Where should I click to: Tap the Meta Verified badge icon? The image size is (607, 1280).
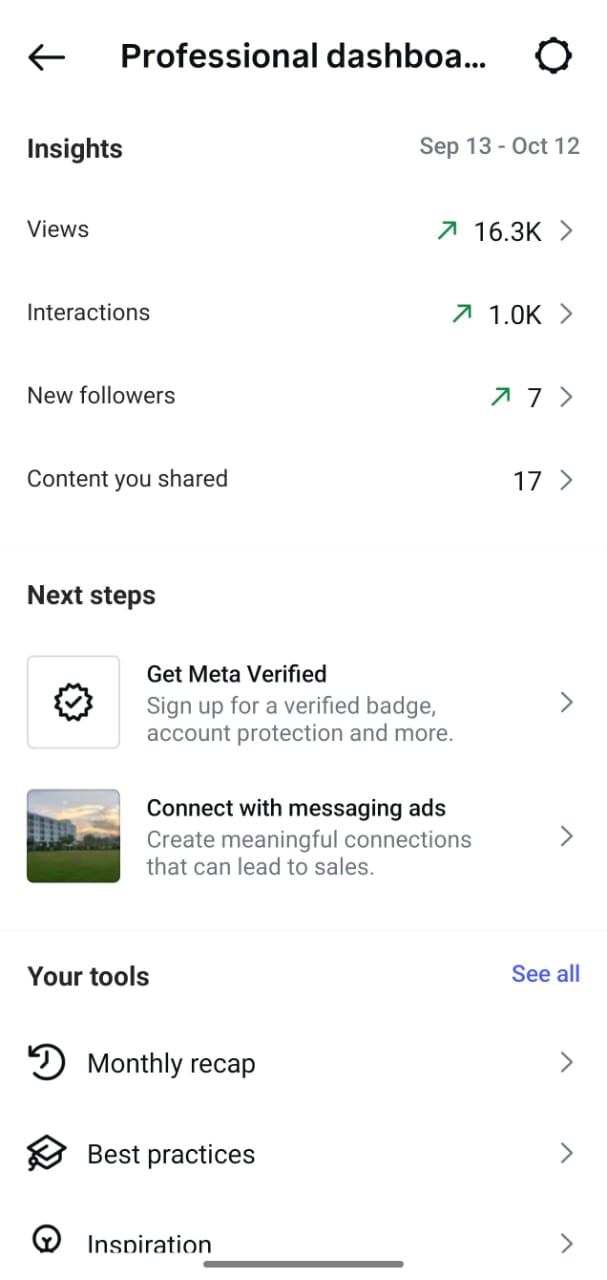tap(73, 702)
